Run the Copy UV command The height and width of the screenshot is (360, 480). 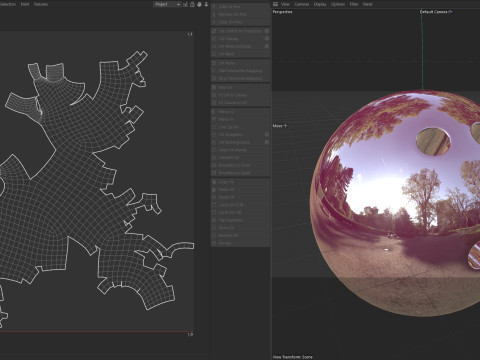[240, 182]
